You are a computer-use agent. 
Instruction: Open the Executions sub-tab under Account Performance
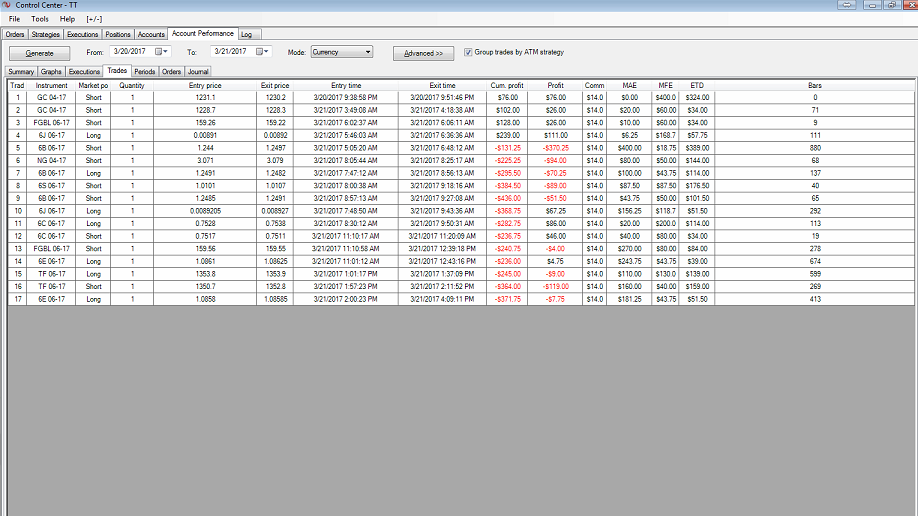(x=84, y=71)
